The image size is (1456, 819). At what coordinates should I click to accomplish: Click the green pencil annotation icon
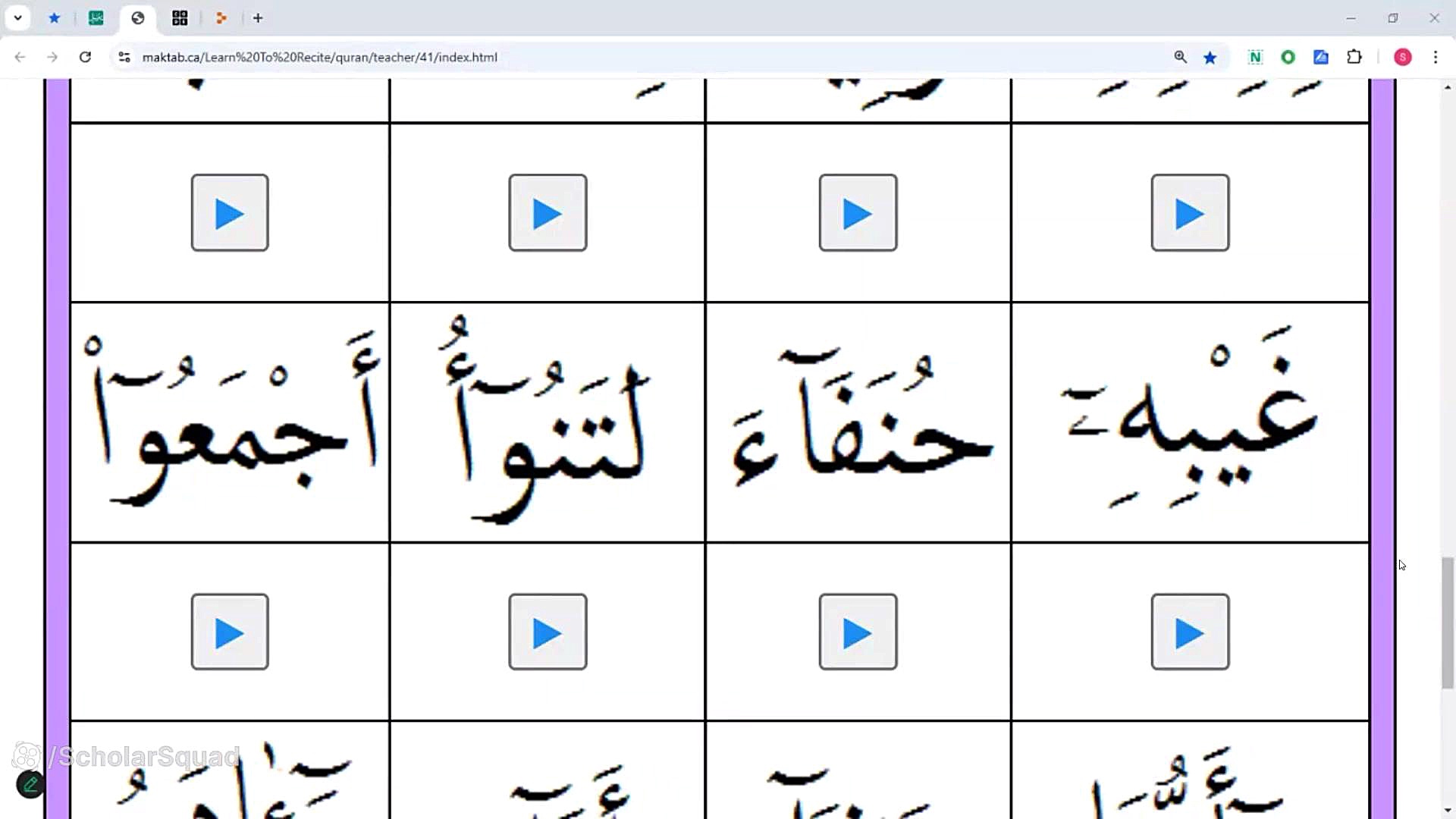(30, 784)
